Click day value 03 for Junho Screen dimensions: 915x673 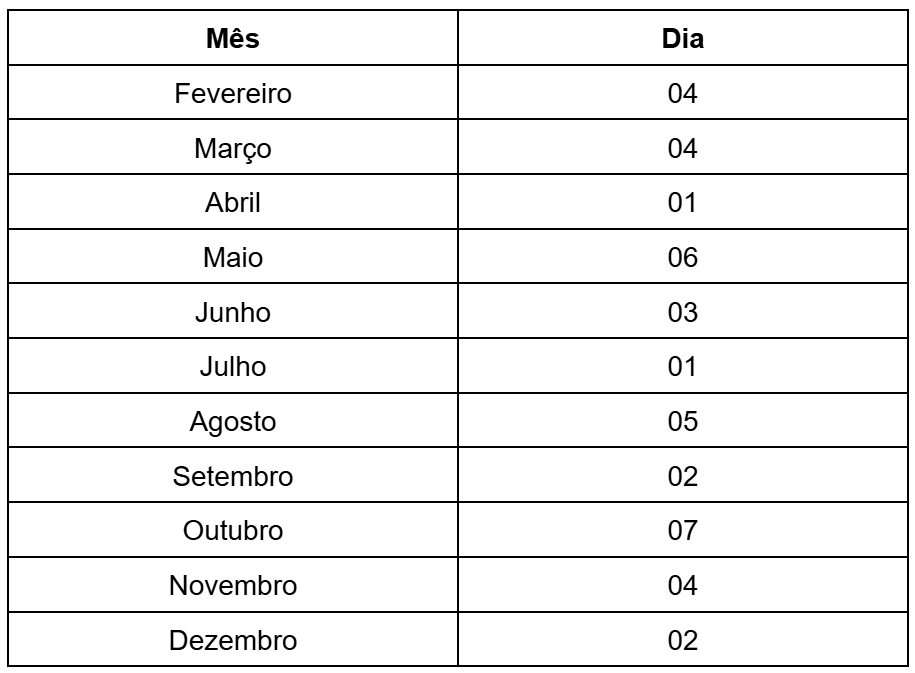[x=682, y=313]
